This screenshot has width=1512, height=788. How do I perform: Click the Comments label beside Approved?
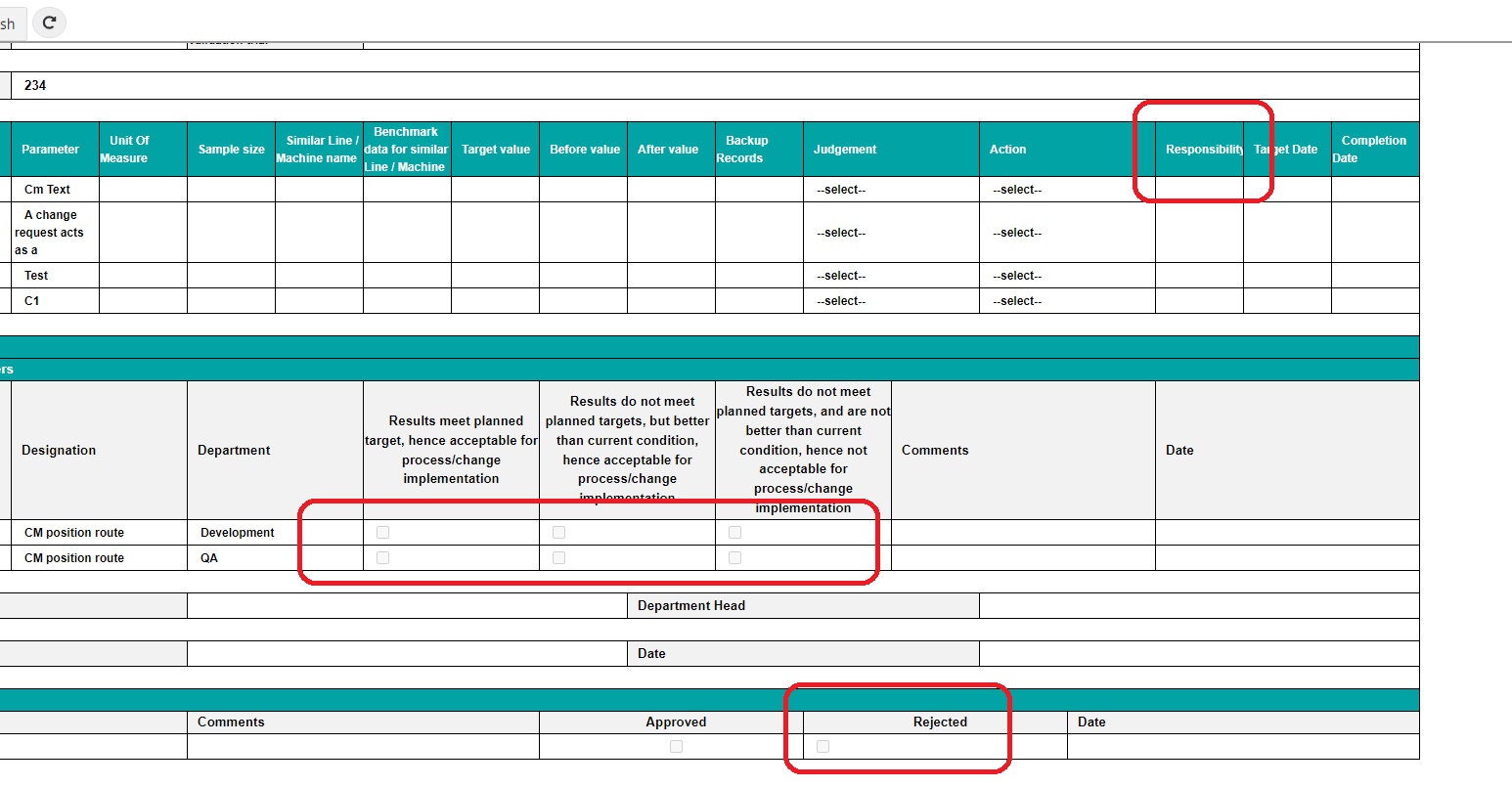(231, 722)
